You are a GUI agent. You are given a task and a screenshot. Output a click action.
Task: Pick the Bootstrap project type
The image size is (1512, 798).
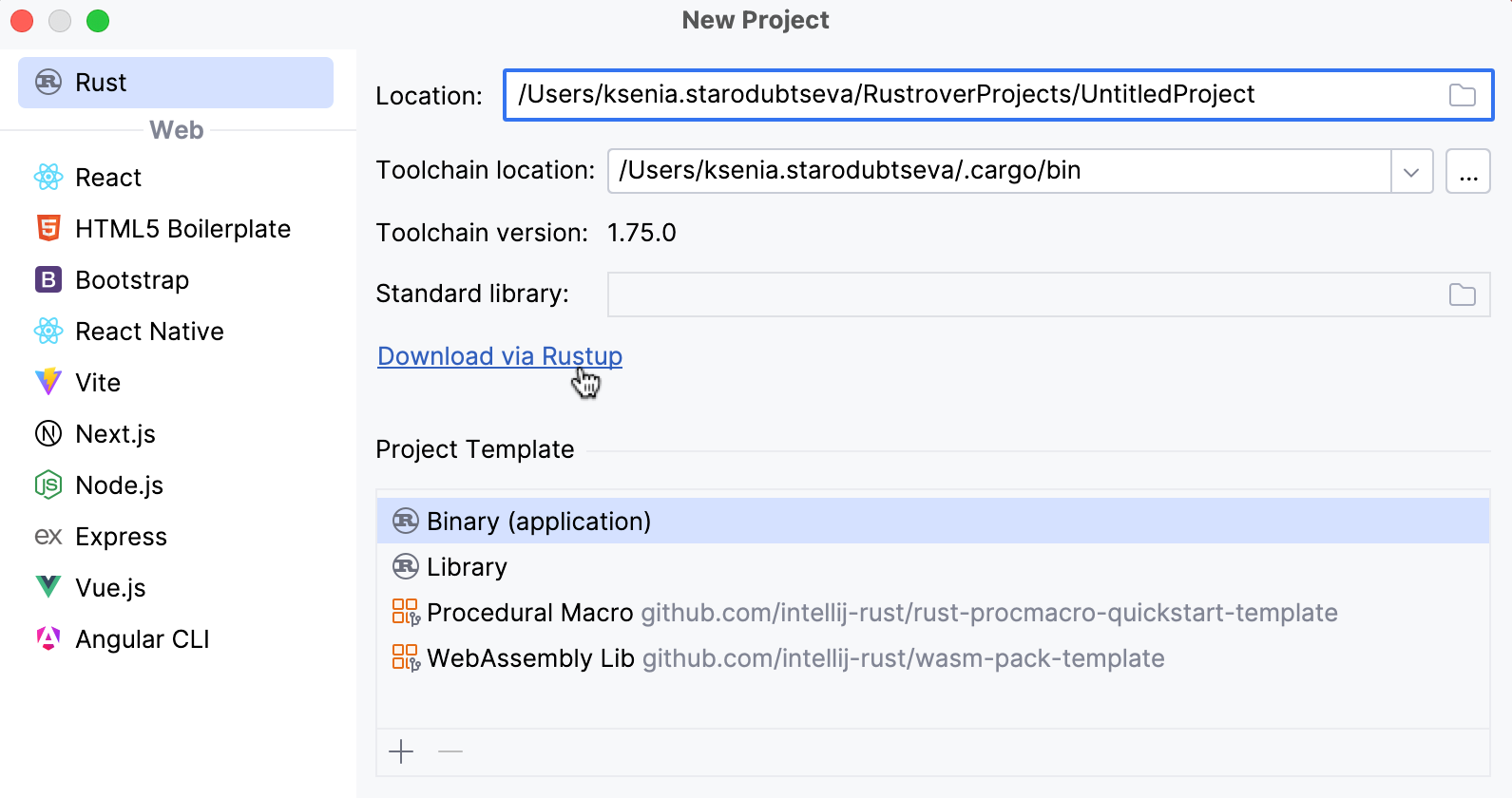pyautogui.click(x=131, y=280)
